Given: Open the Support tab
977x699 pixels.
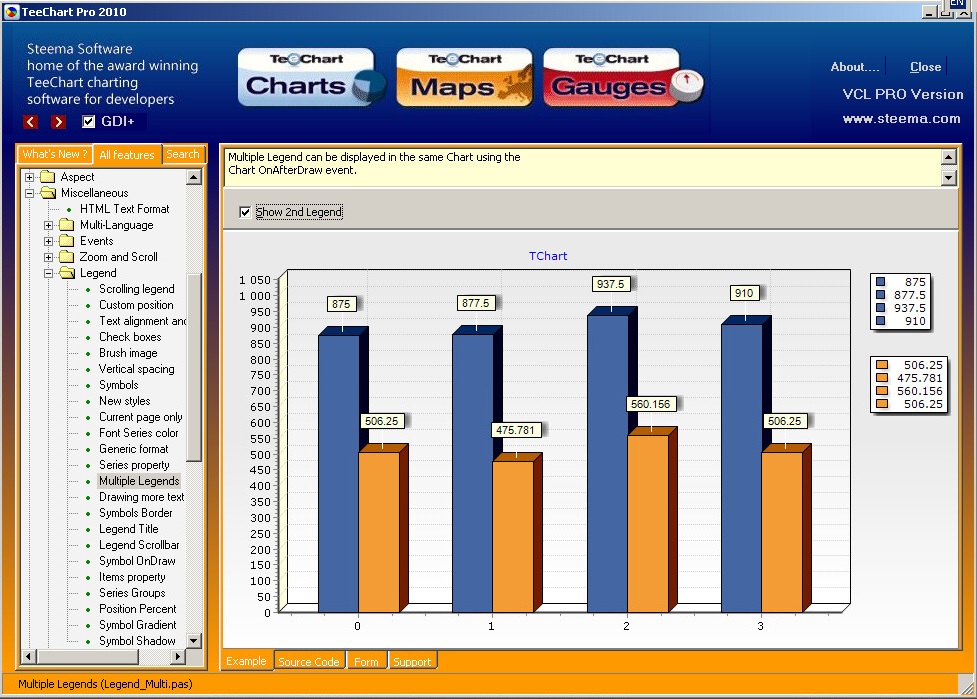Looking at the screenshot, I should pos(412,661).
